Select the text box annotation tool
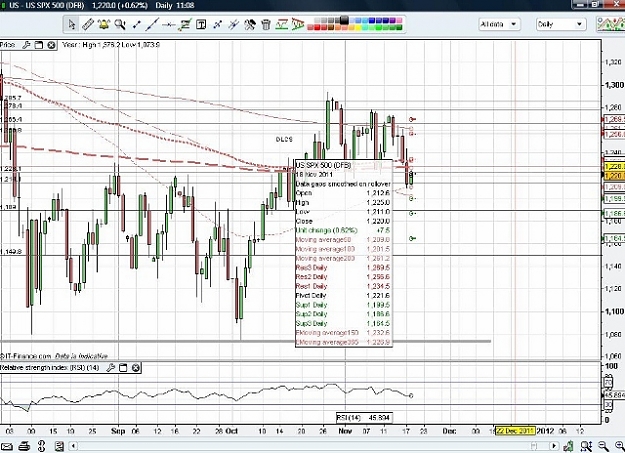 [201, 24]
